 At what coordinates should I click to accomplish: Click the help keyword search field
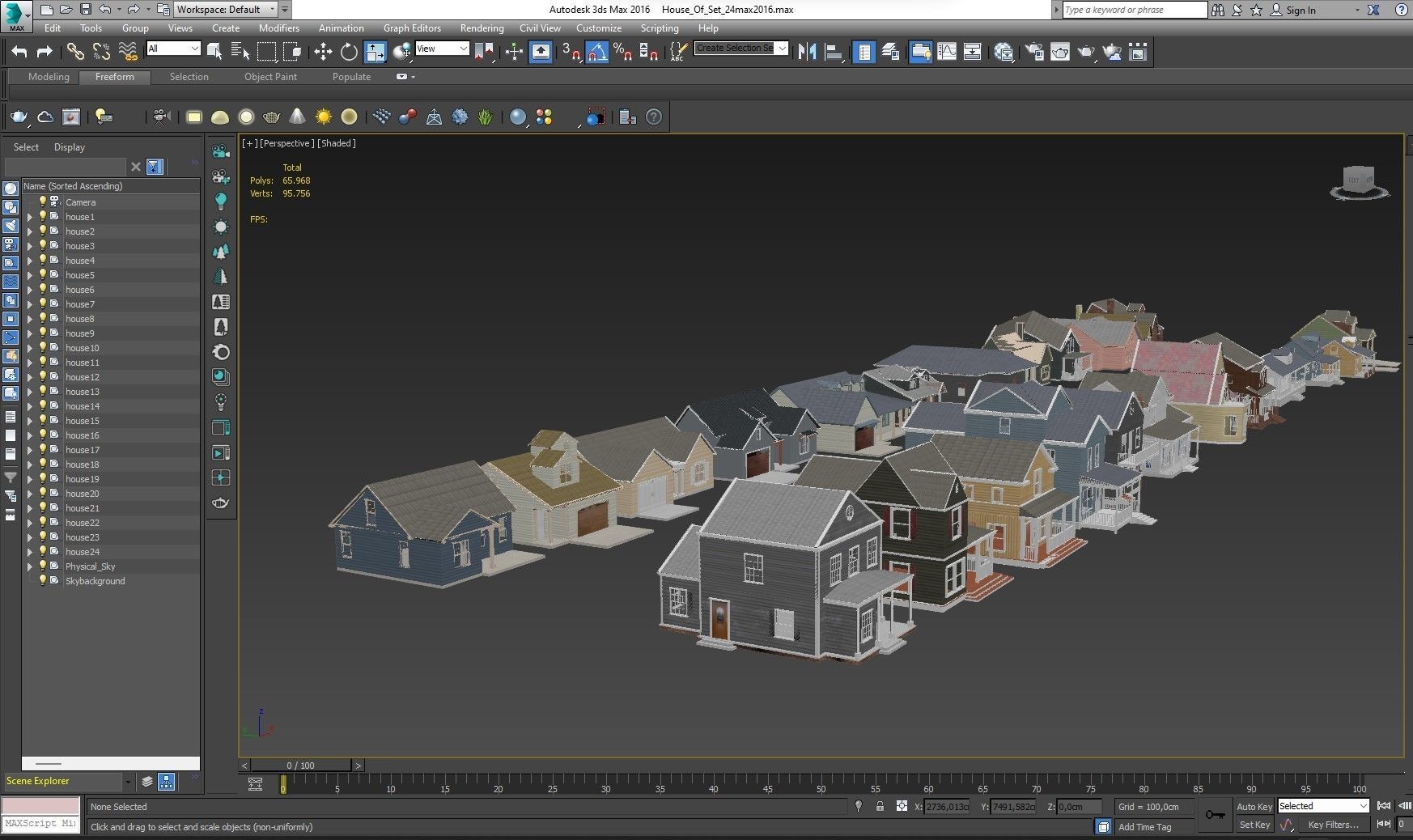point(1134,10)
